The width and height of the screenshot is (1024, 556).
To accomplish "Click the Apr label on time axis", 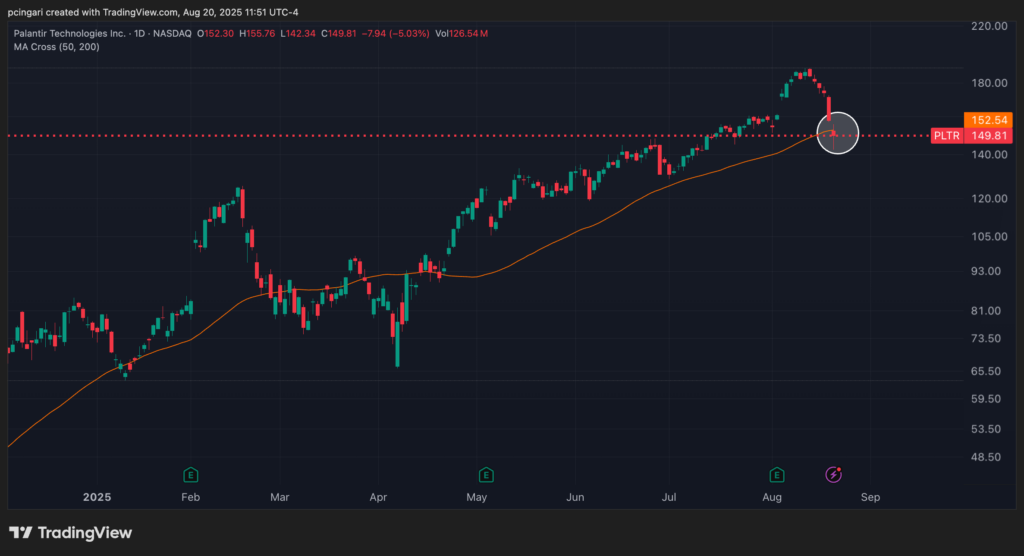I will click(x=378, y=497).
